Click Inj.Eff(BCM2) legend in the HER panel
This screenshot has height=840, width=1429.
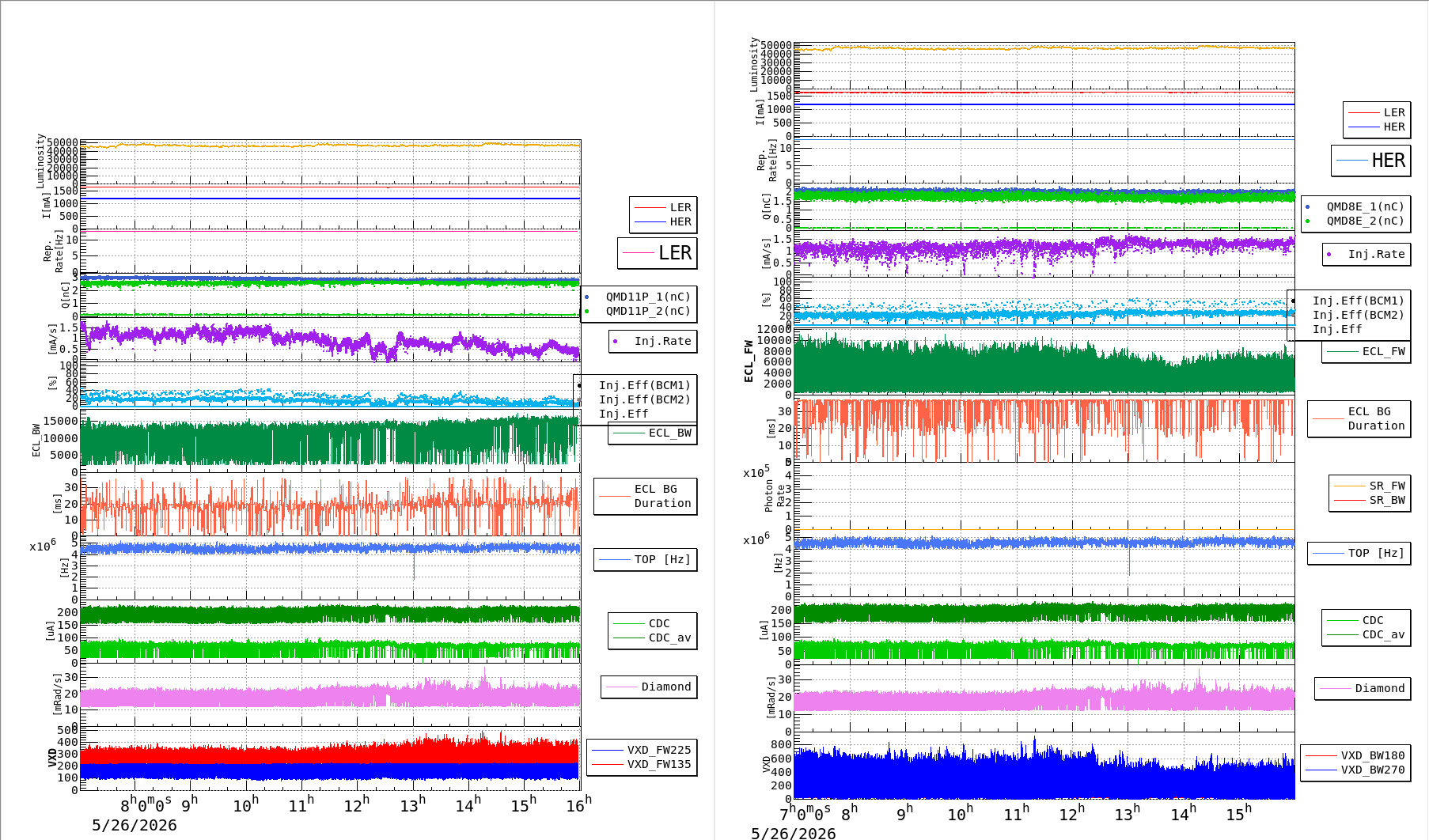[x=1358, y=315]
